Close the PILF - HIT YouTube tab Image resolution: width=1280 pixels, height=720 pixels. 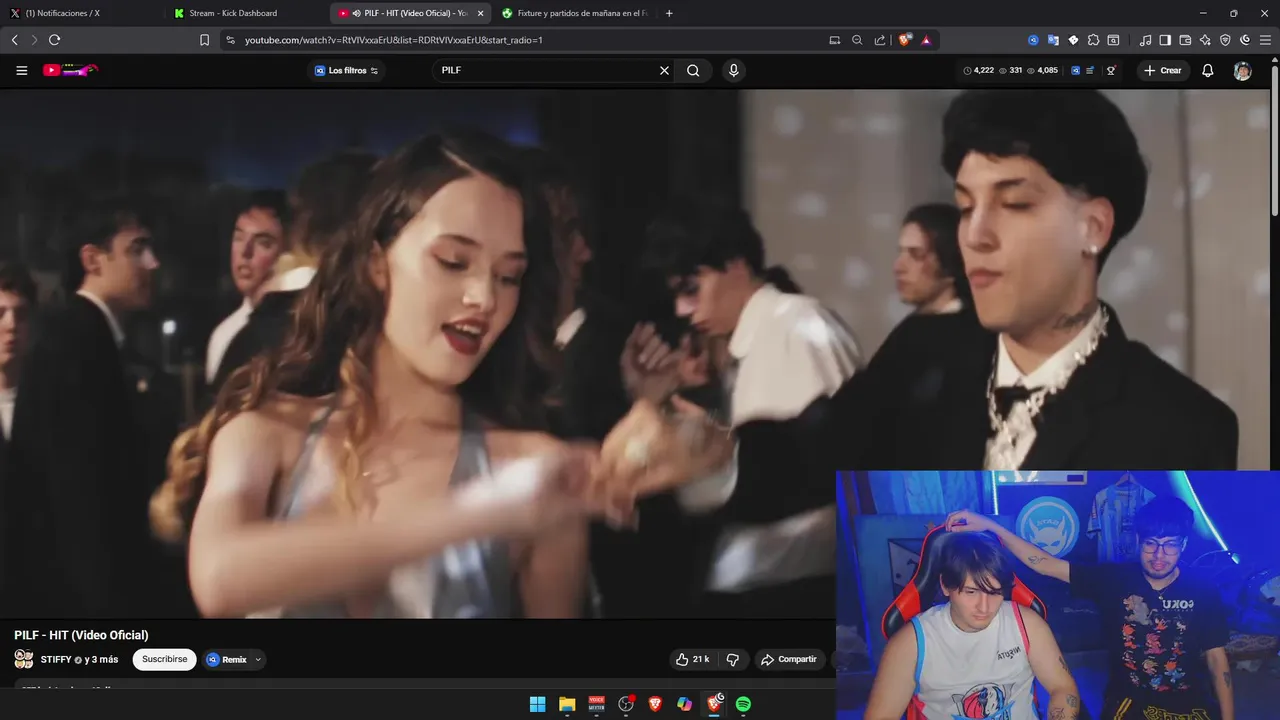click(480, 13)
